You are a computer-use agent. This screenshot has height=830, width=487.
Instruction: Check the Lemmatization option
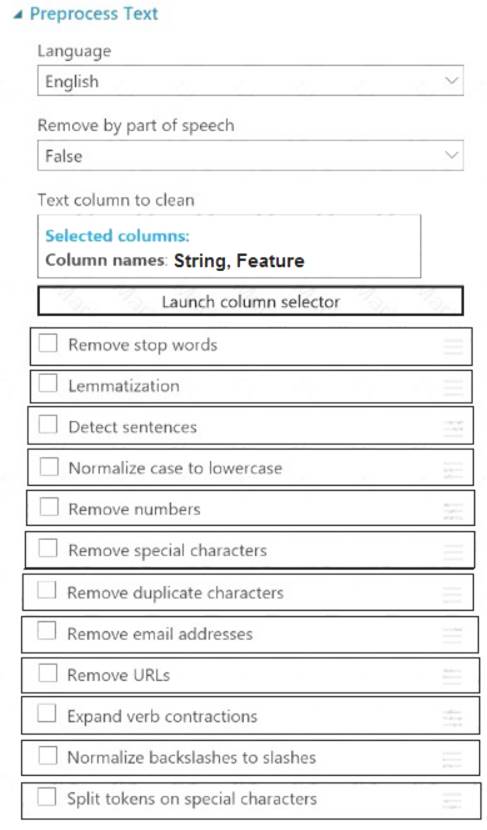click(48, 384)
